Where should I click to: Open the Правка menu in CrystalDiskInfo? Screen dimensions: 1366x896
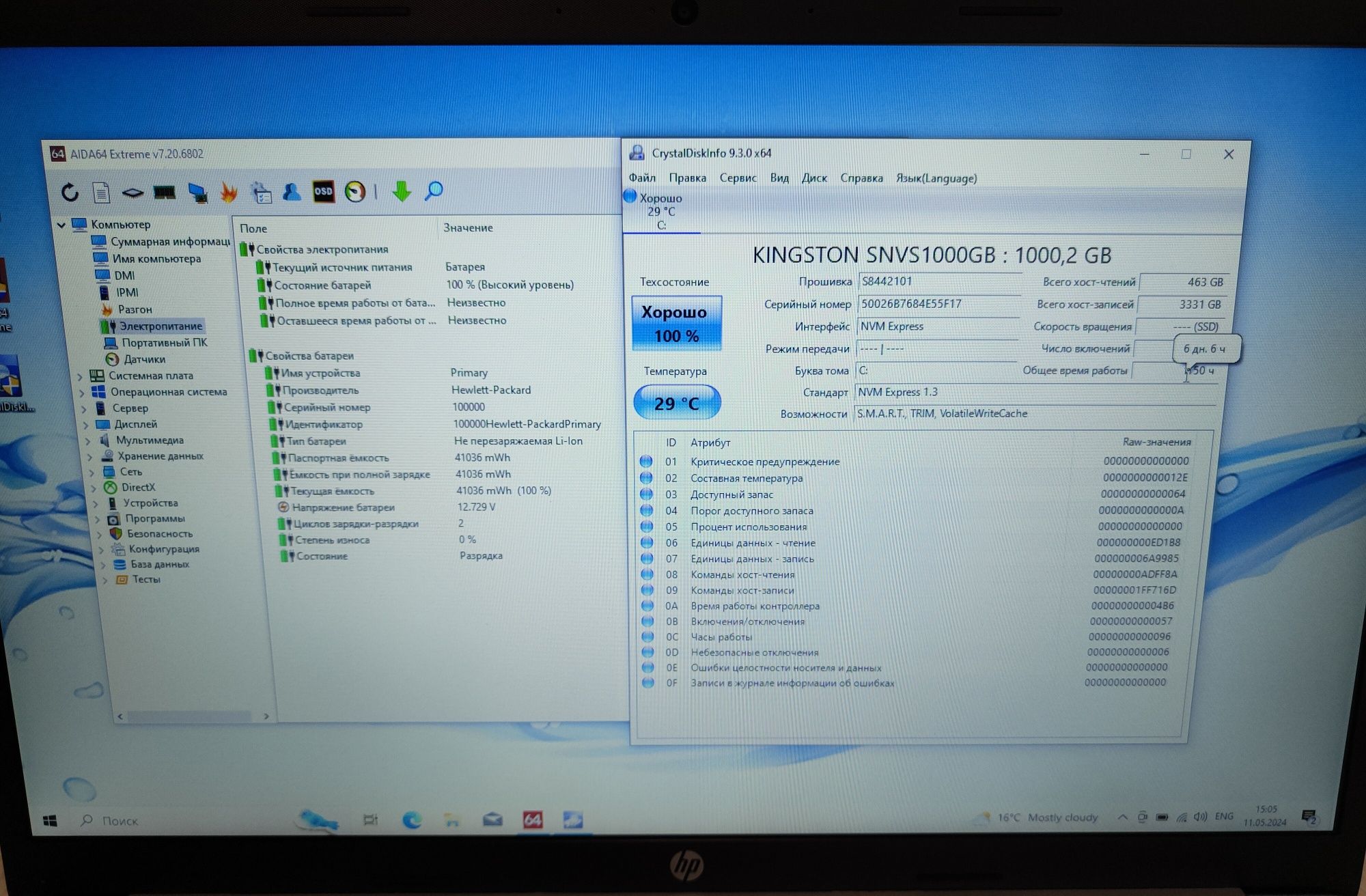pos(687,178)
